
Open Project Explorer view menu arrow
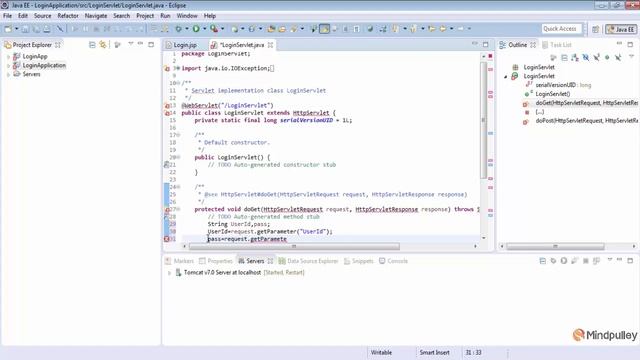click(131, 44)
